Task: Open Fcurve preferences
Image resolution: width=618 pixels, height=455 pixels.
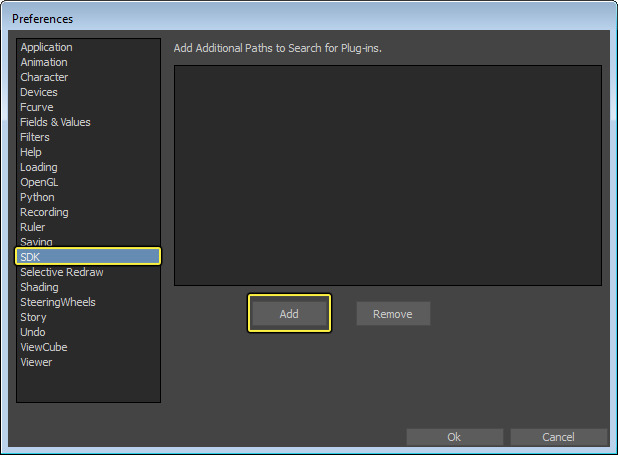Action: [x=38, y=107]
